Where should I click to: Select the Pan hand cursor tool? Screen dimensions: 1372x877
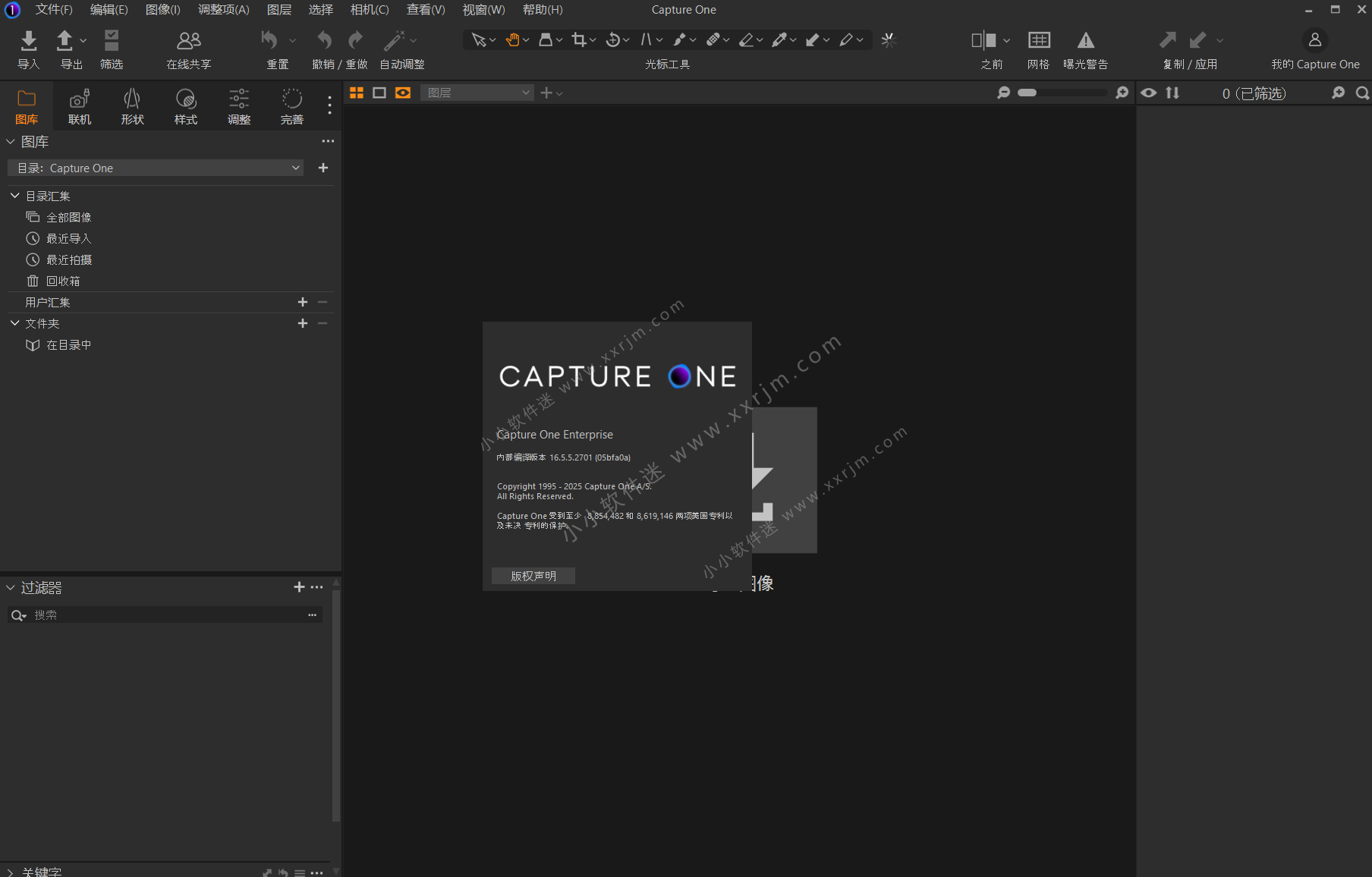[513, 40]
